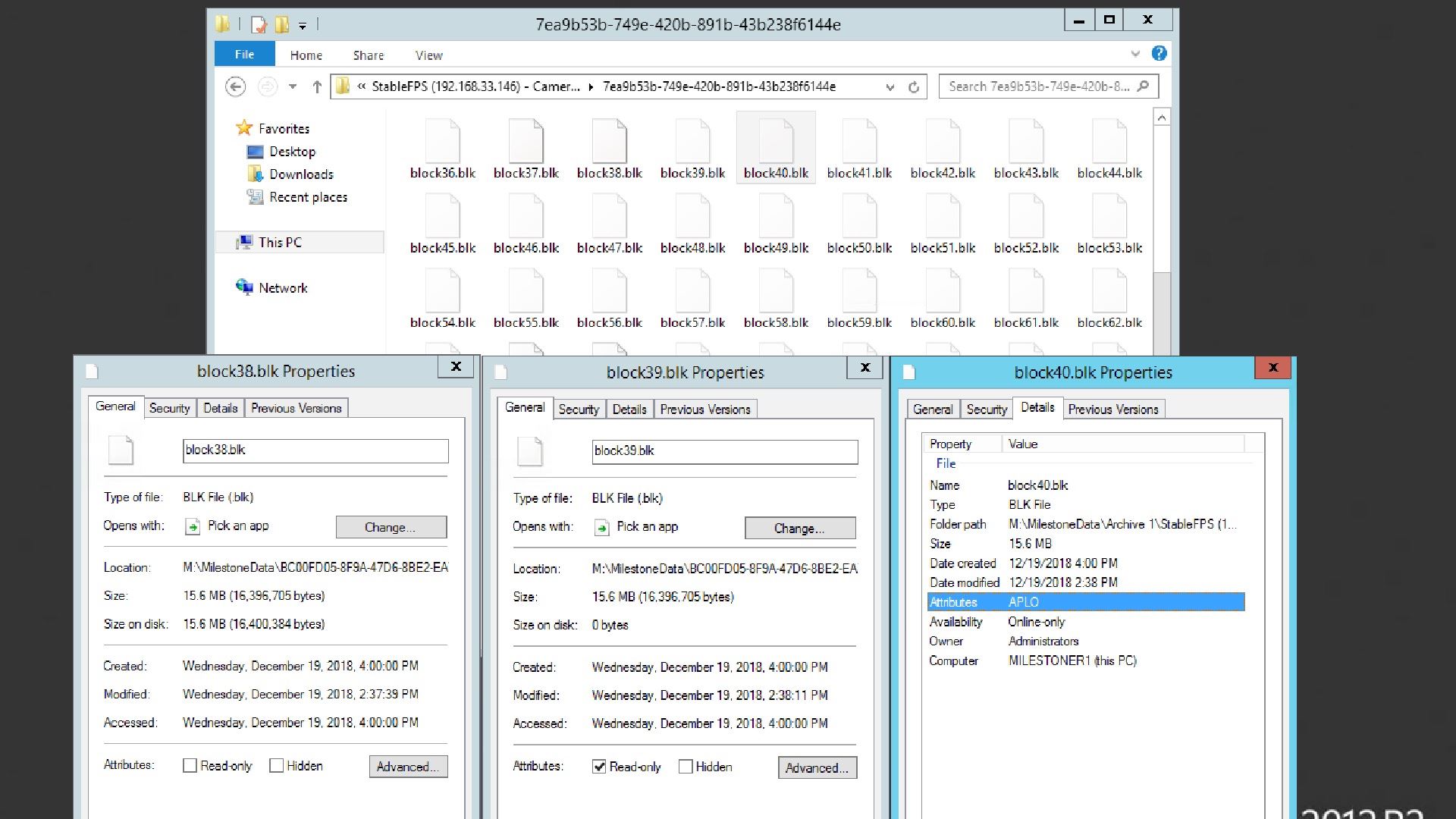Open the Share ribbon tab
The image size is (1456, 819).
tap(369, 55)
